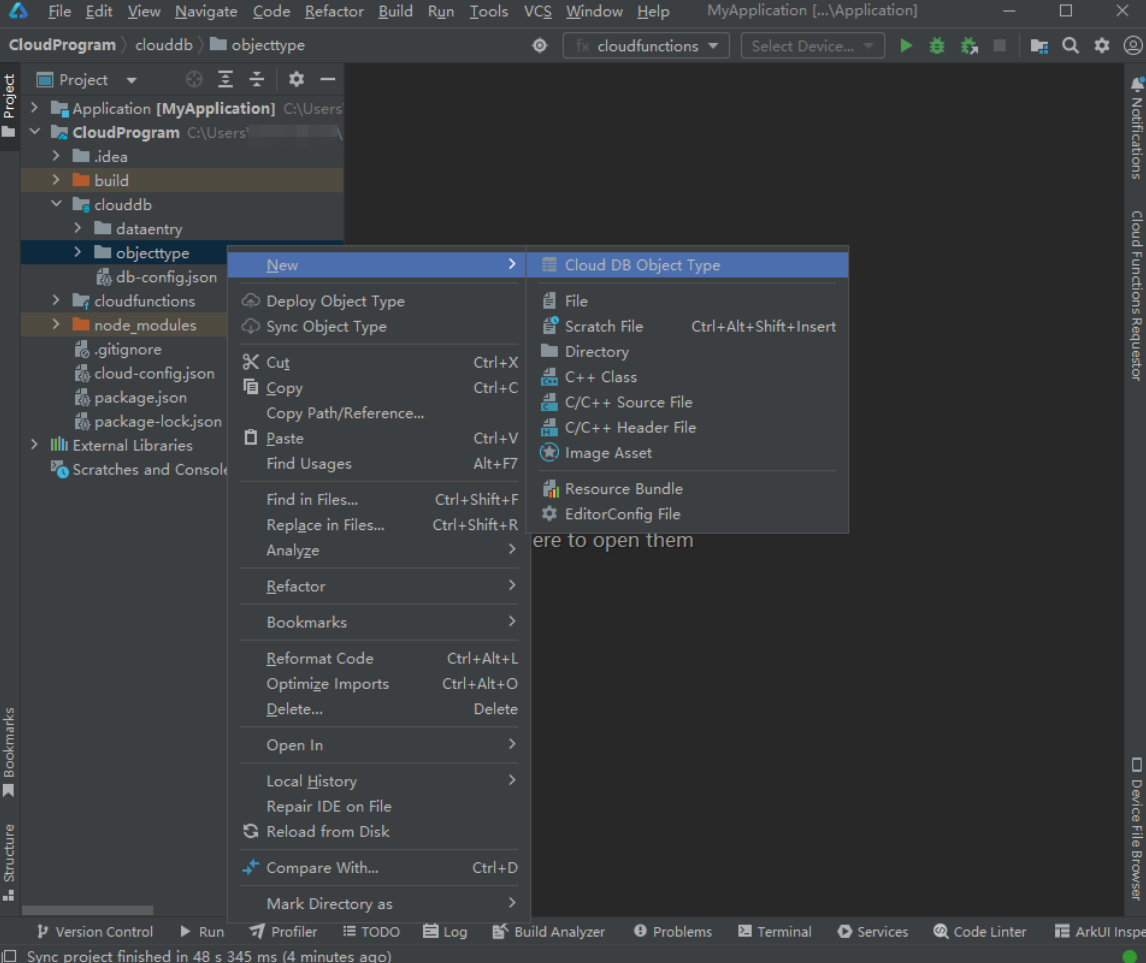Choose Deploy Object Type from context menu
The height and width of the screenshot is (963, 1146).
tap(335, 301)
